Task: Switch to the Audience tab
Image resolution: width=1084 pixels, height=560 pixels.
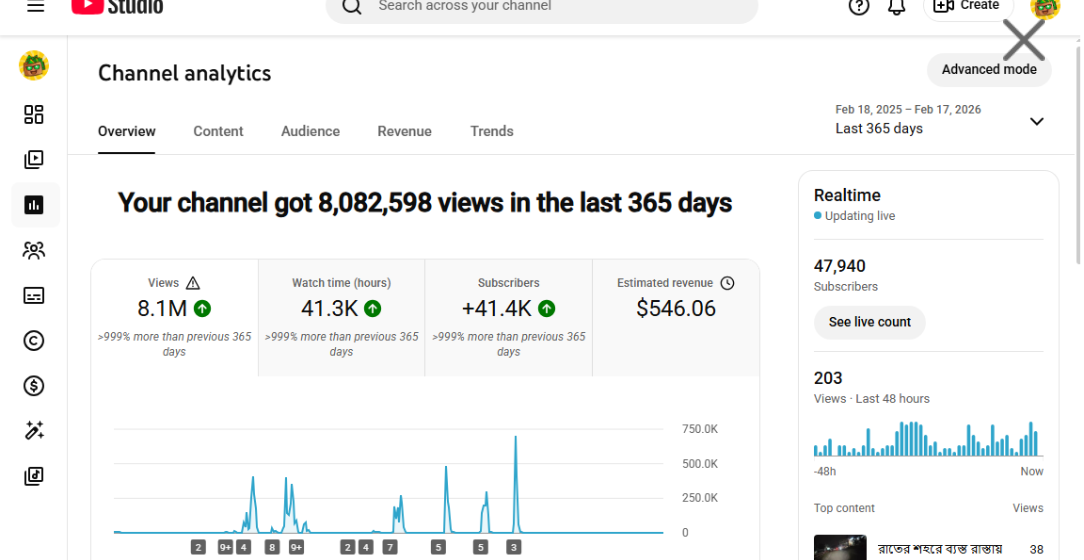Action: (x=310, y=131)
